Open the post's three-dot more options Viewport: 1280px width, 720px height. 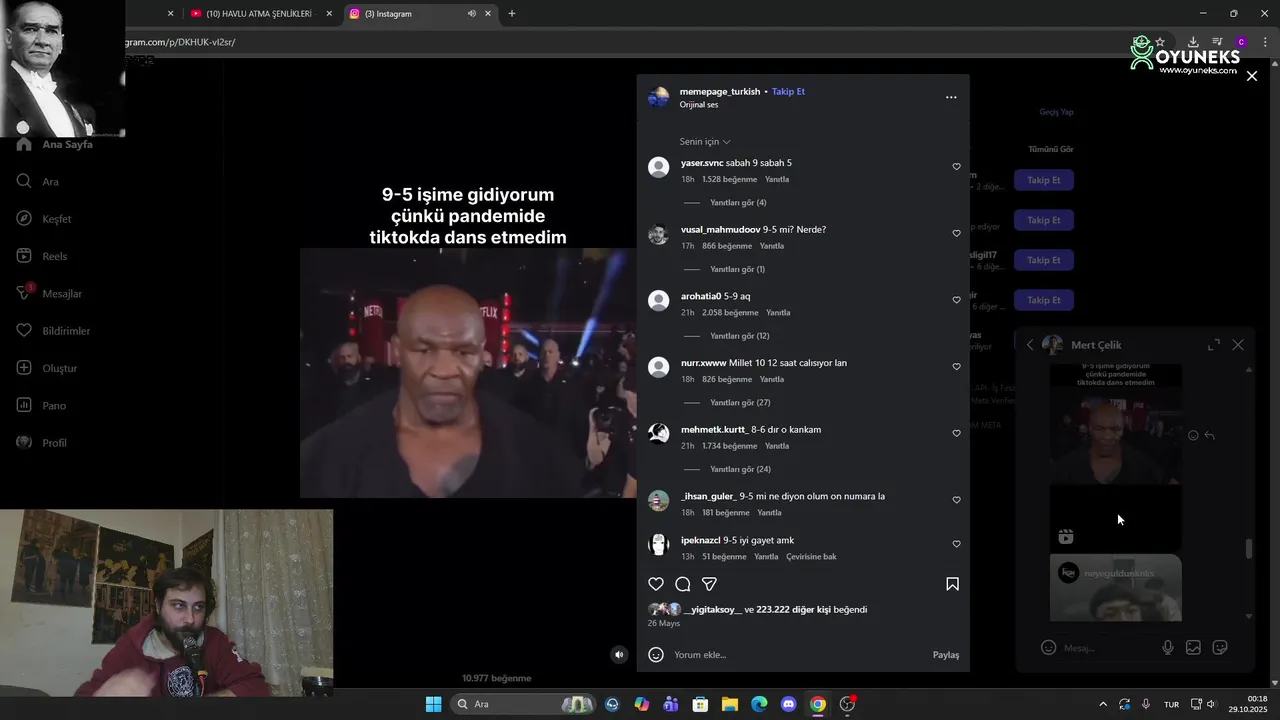coord(951,97)
